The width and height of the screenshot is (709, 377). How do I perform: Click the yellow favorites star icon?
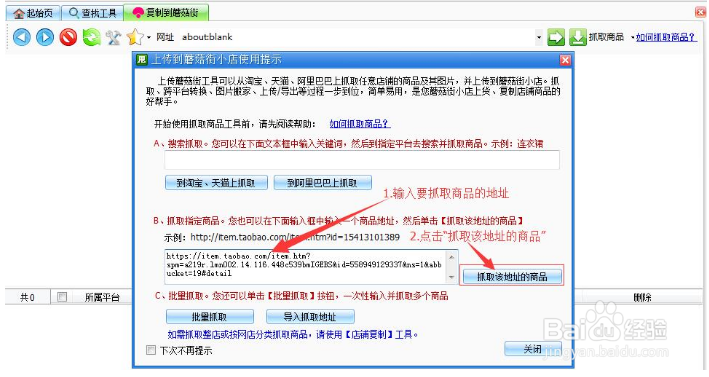pyautogui.click(x=135, y=37)
